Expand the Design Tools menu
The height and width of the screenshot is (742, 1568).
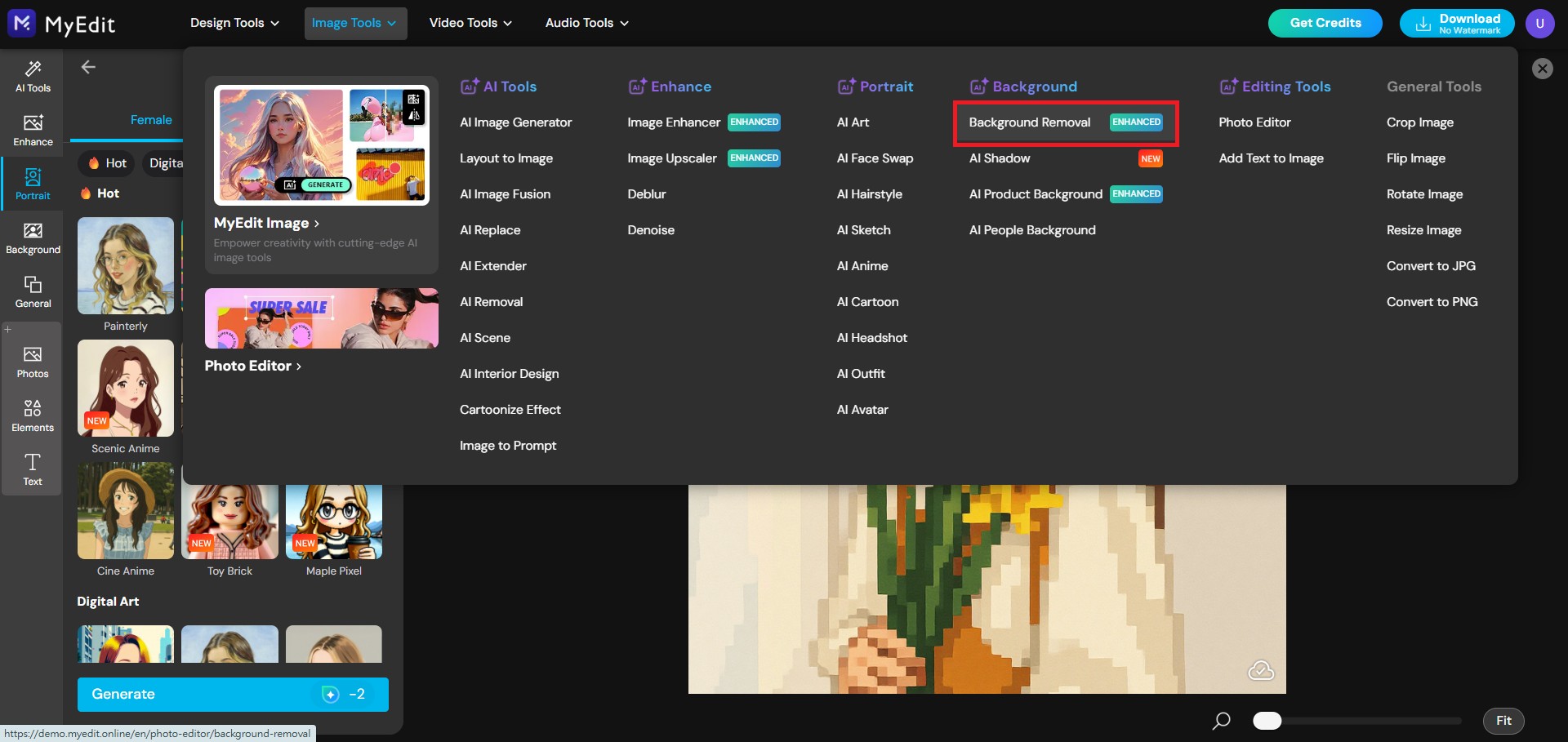tap(234, 23)
